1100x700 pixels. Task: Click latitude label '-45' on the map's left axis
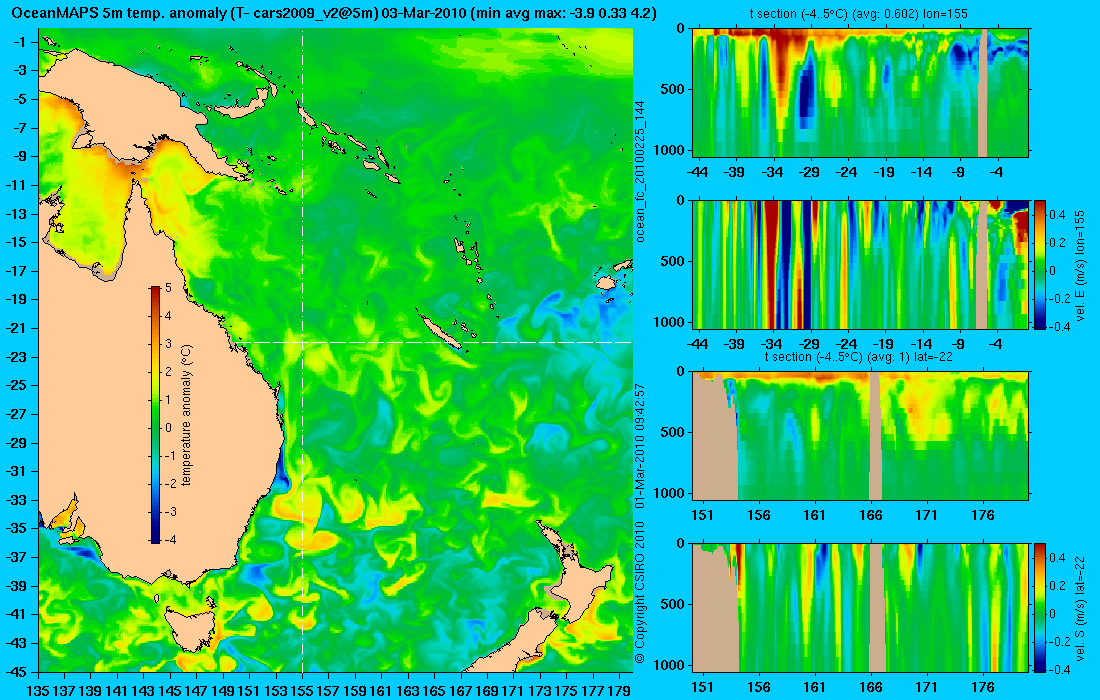pos(15,671)
